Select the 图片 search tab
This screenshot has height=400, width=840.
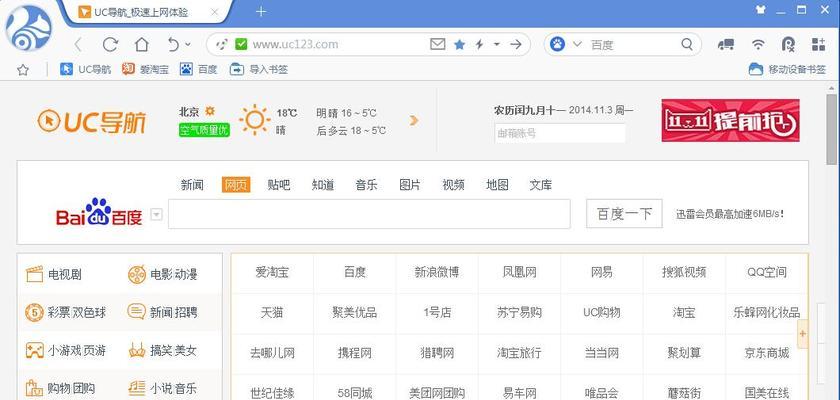click(x=410, y=185)
